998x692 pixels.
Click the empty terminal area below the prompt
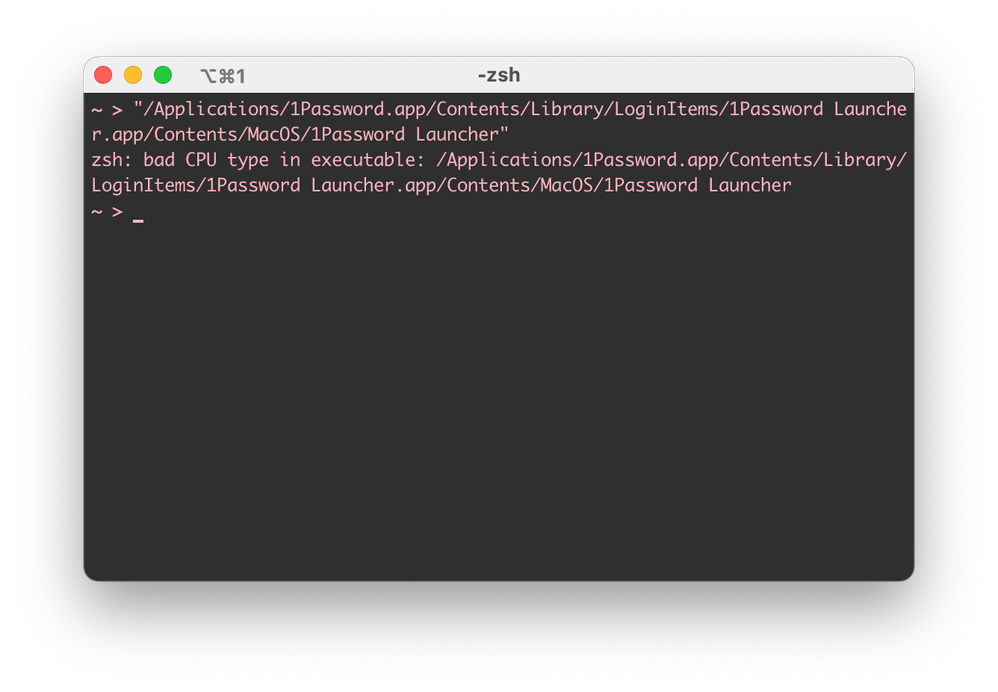tap(498, 400)
